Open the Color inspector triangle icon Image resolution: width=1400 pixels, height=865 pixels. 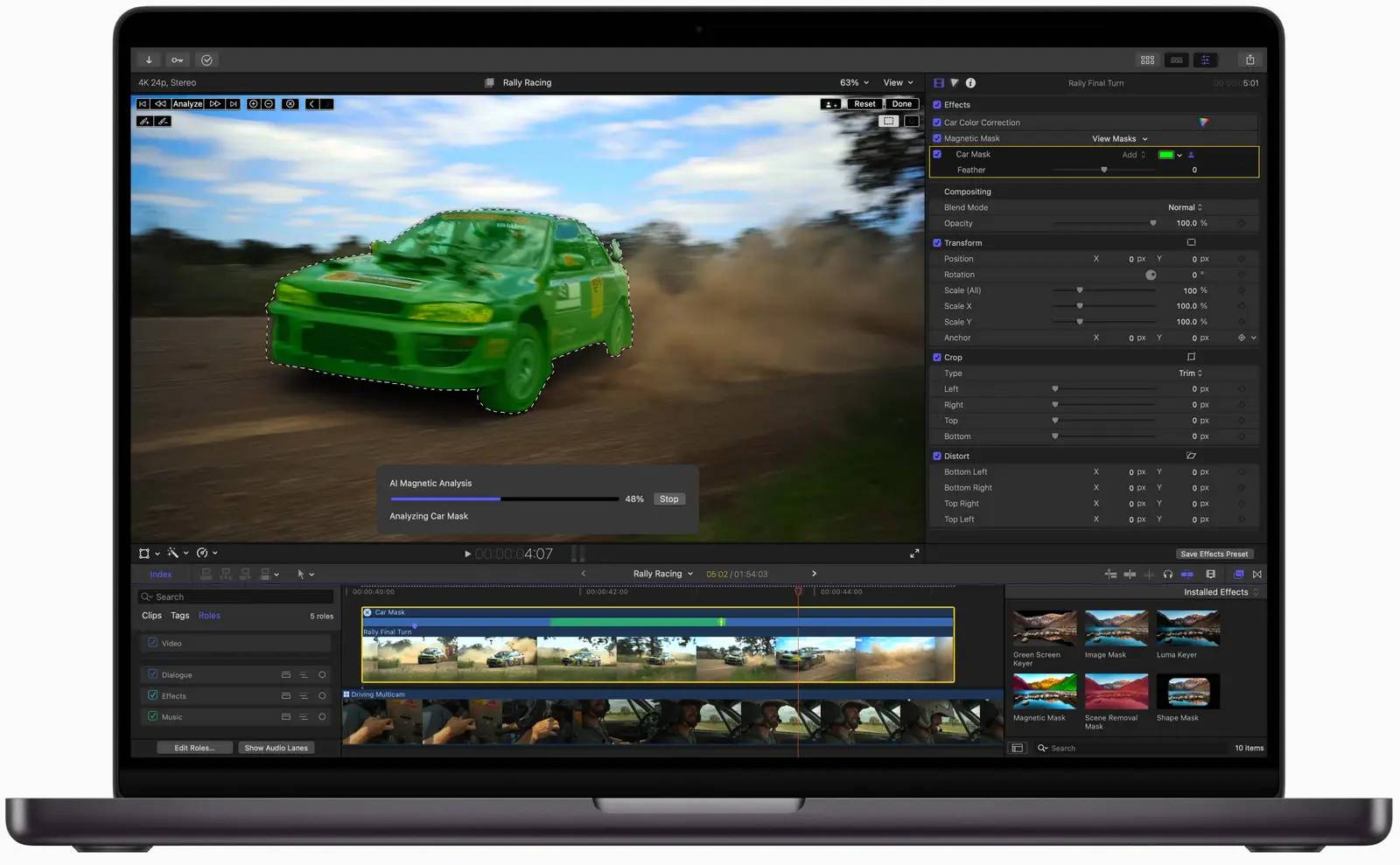click(x=955, y=83)
